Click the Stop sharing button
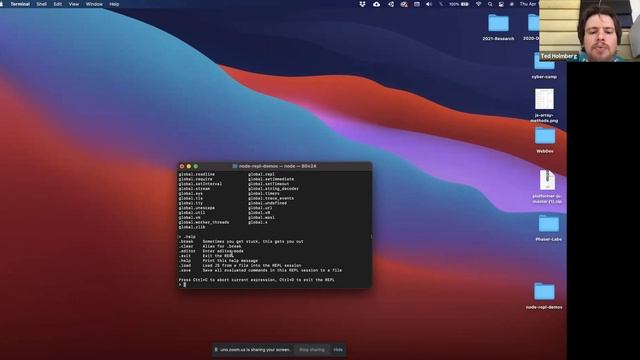640x360 pixels. point(312,350)
